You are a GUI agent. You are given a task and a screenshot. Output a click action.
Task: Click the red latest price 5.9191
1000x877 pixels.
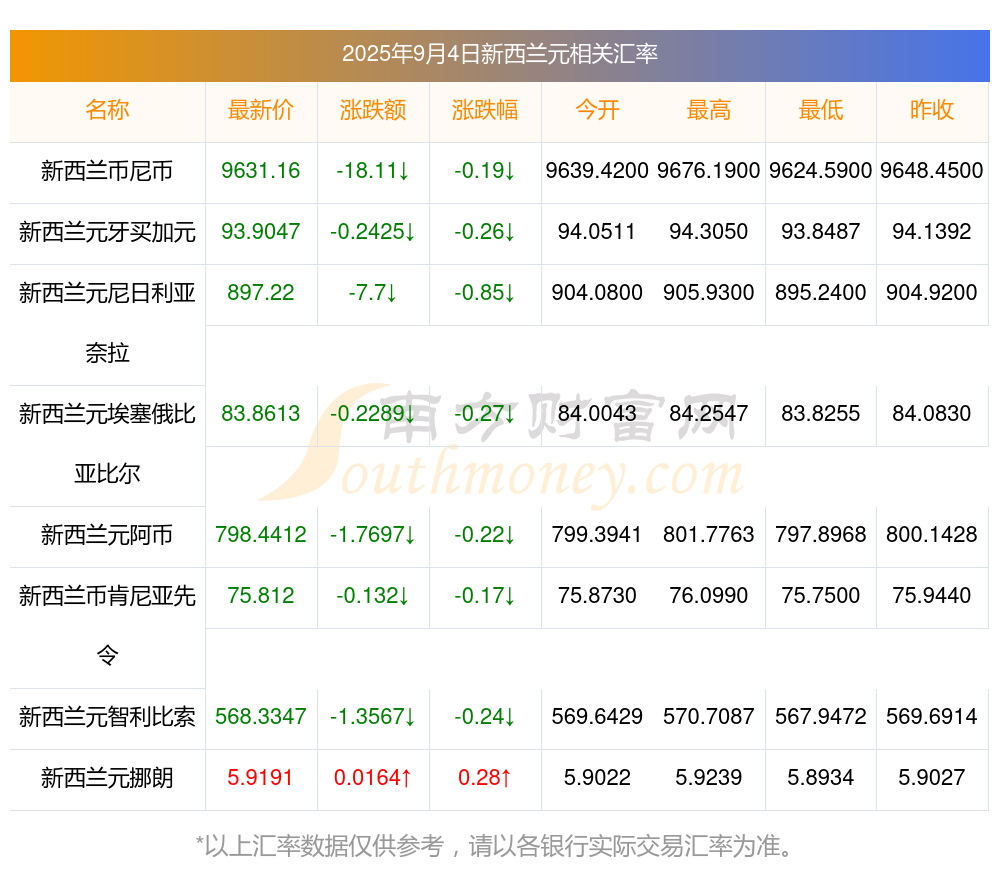coord(261,778)
